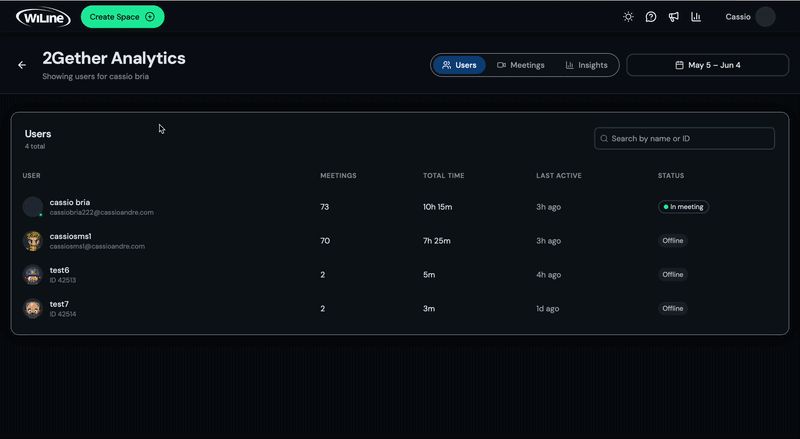800x439 pixels.
Task: Select test7 avatar image
Action: tap(33, 308)
